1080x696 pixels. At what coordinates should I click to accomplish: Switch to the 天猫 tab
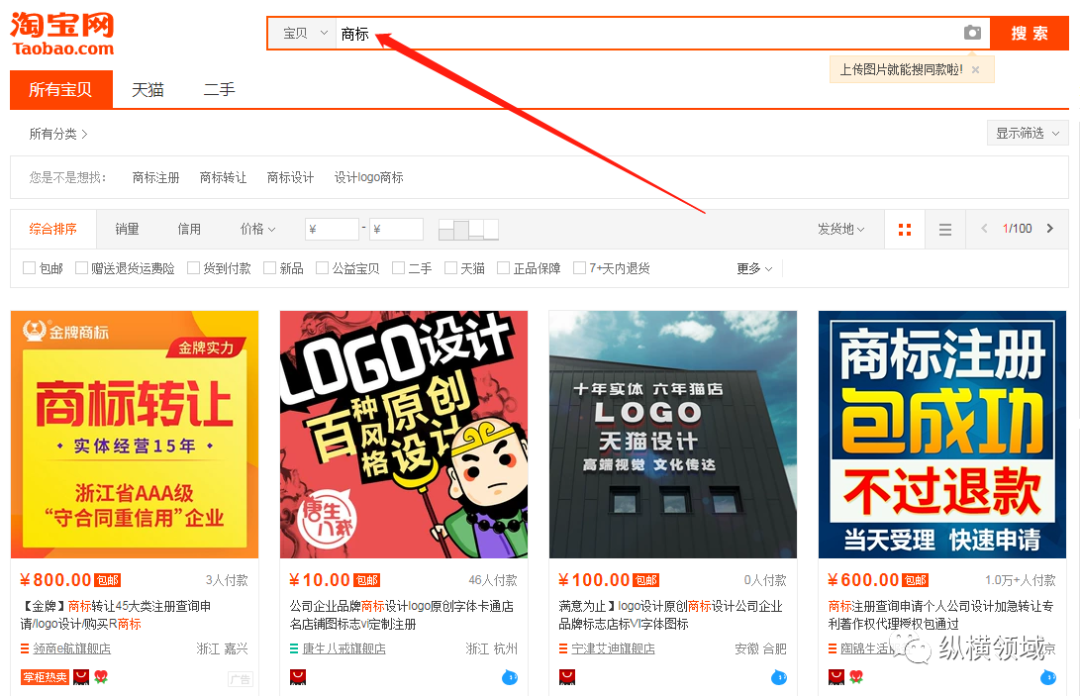[x=147, y=89]
